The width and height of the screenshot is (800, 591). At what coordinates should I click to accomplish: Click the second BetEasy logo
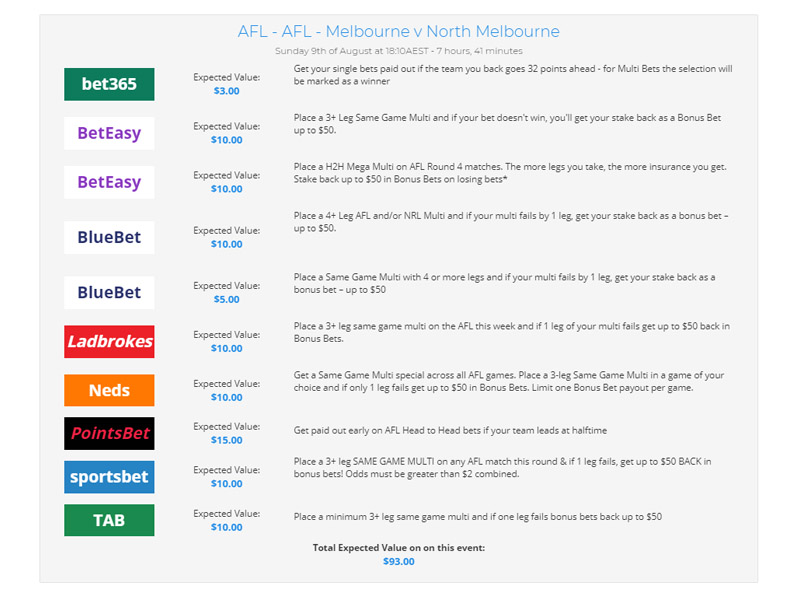click(x=109, y=182)
